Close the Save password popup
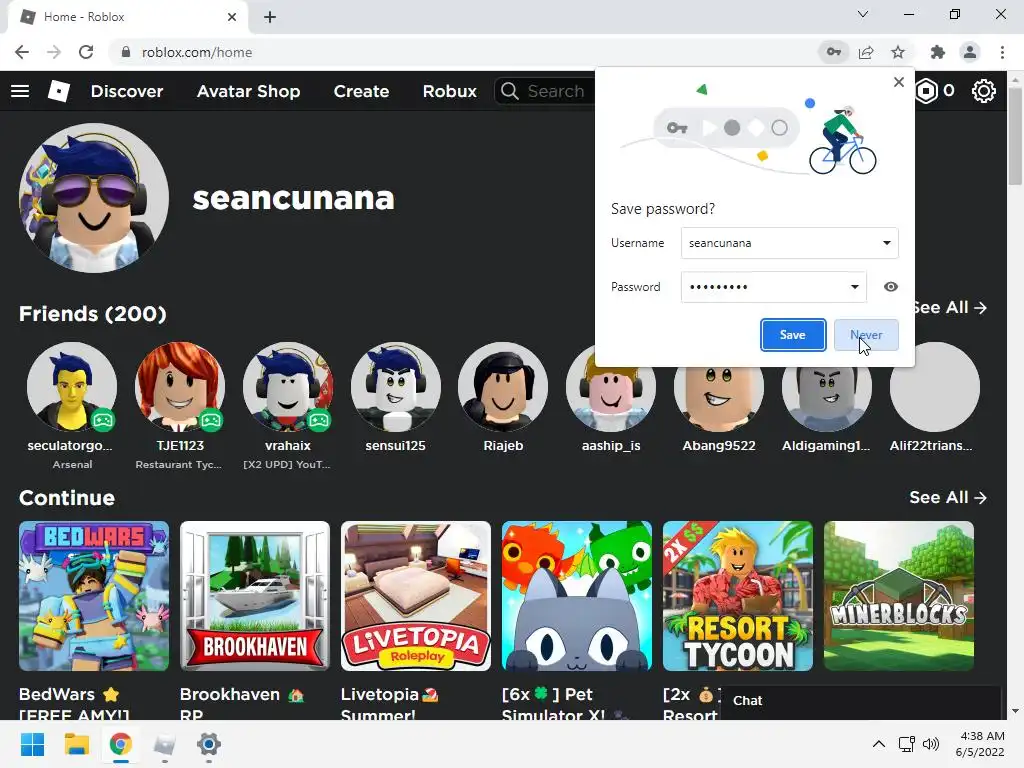Image resolution: width=1024 pixels, height=768 pixels. coord(899,82)
